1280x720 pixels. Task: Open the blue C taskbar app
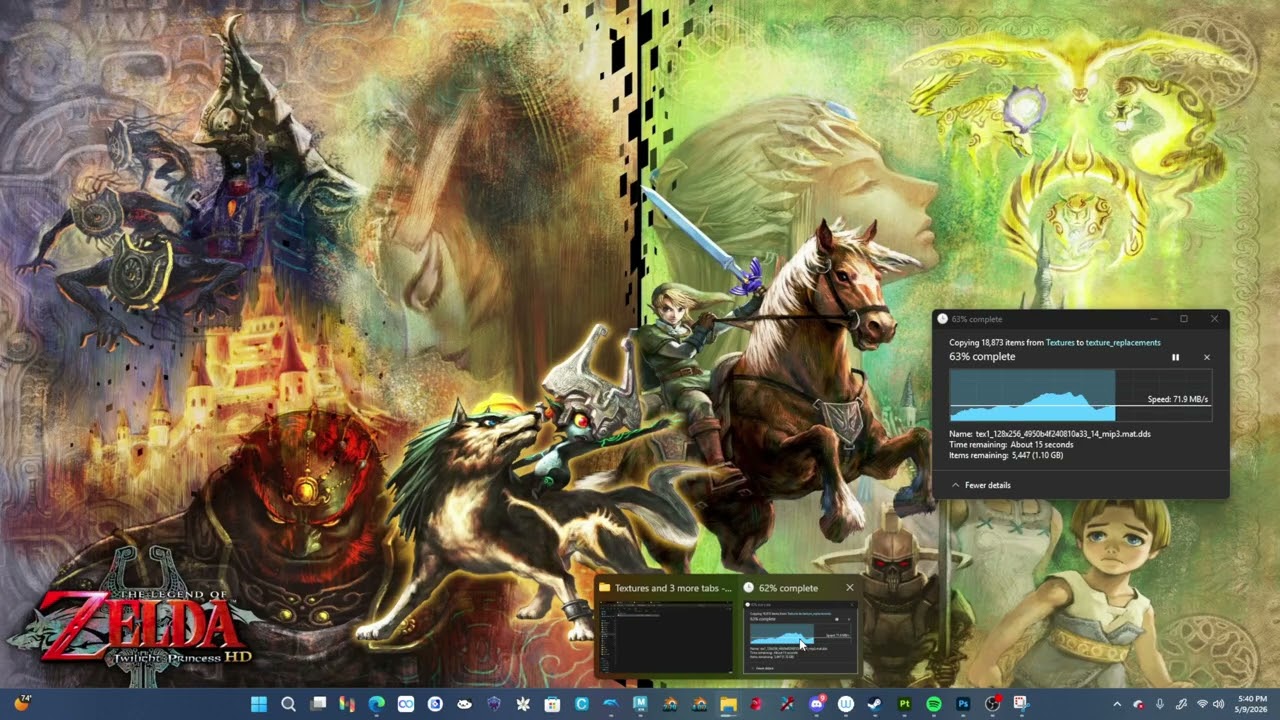581,704
